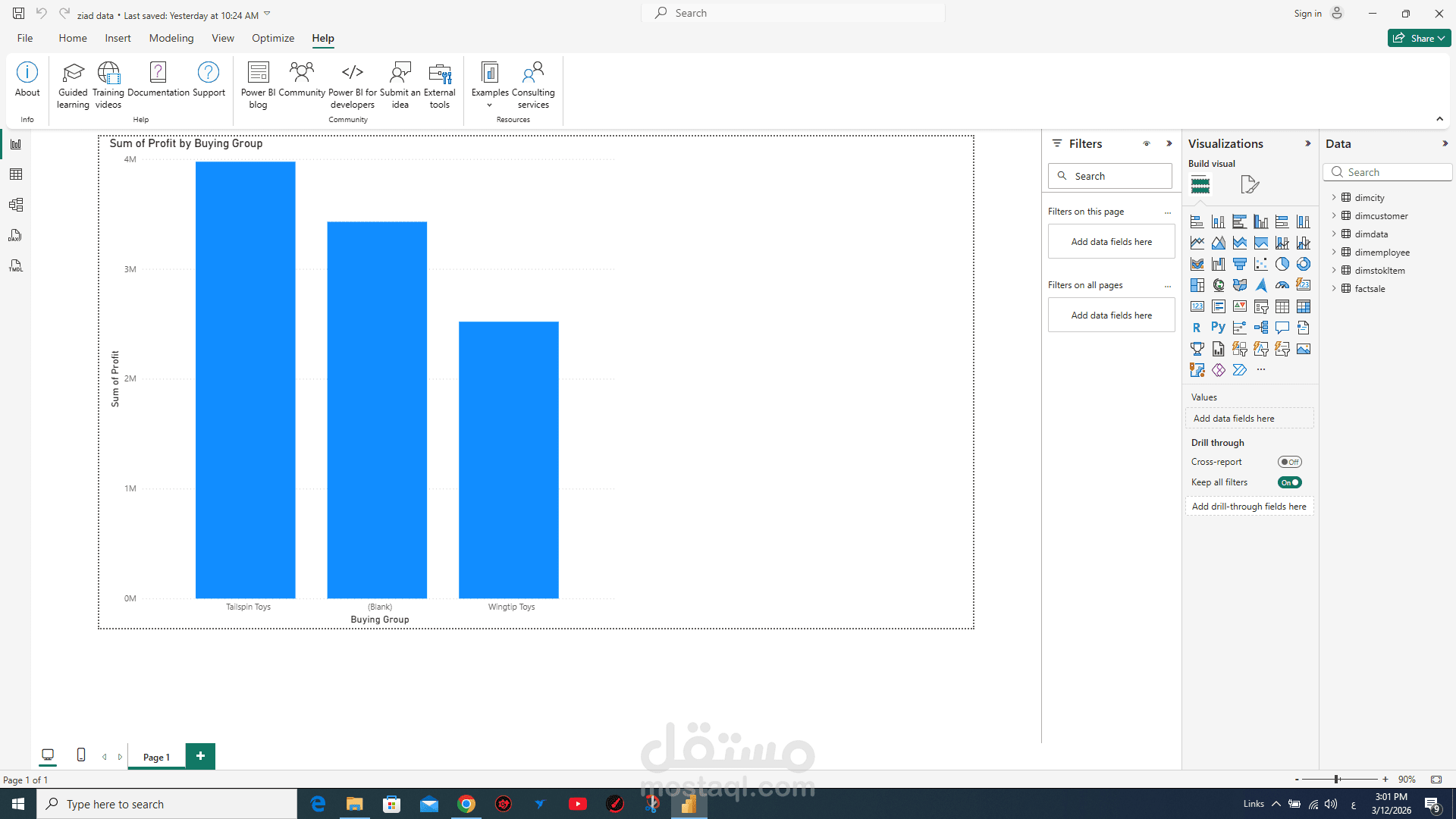1456x819 pixels.
Task: Open DAX query view in sidebar
Action: (x=16, y=235)
